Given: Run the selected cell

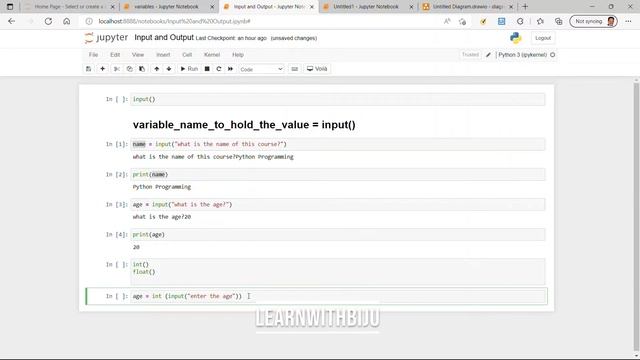Looking at the screenshot, I should click(189, 69).
